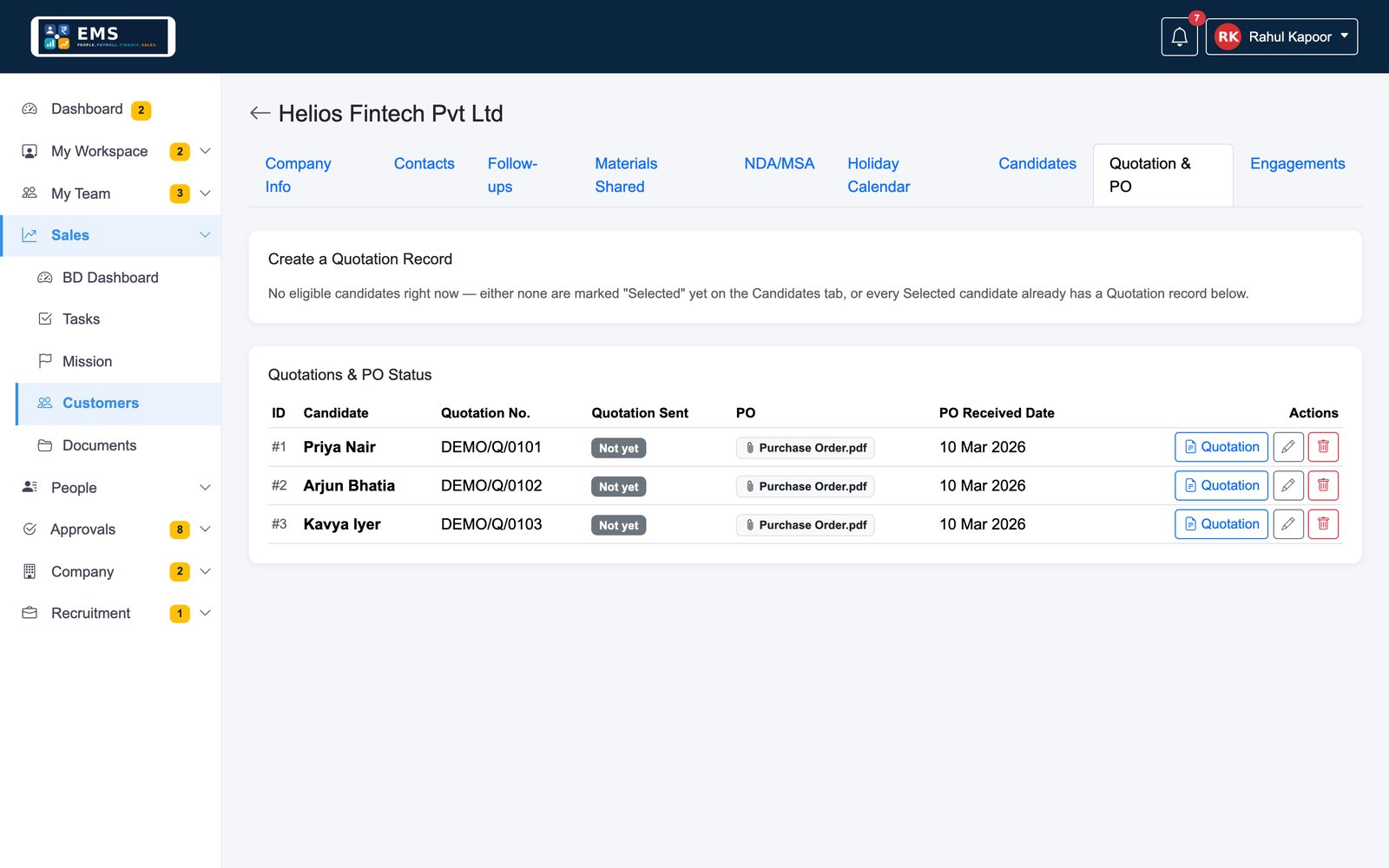This screenshot has height=868, width=1389.
Task: Delete Kavya Iyer's quotation record
Action: (1323, 524)
